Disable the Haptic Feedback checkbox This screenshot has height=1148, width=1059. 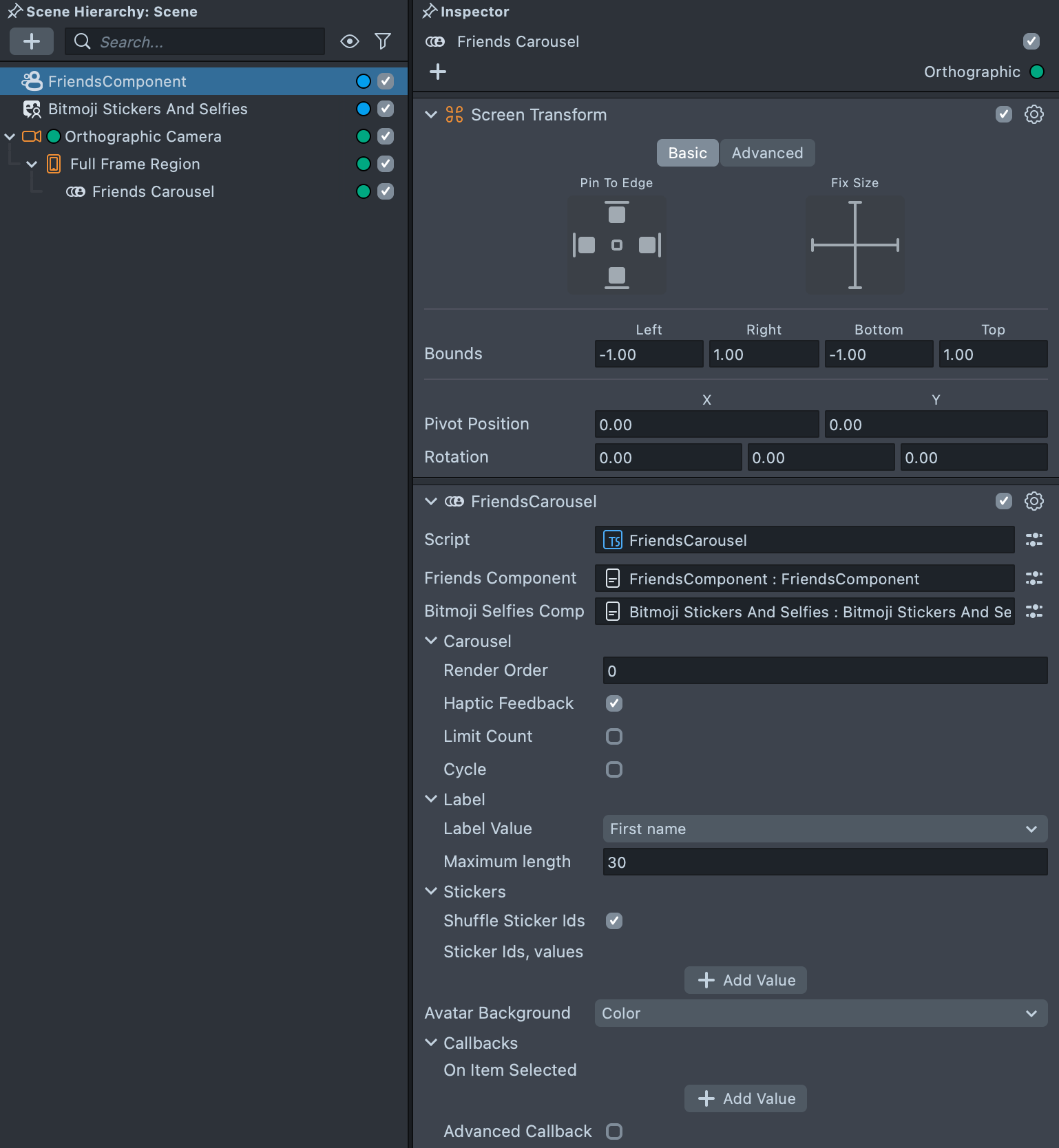coord(614,703)
